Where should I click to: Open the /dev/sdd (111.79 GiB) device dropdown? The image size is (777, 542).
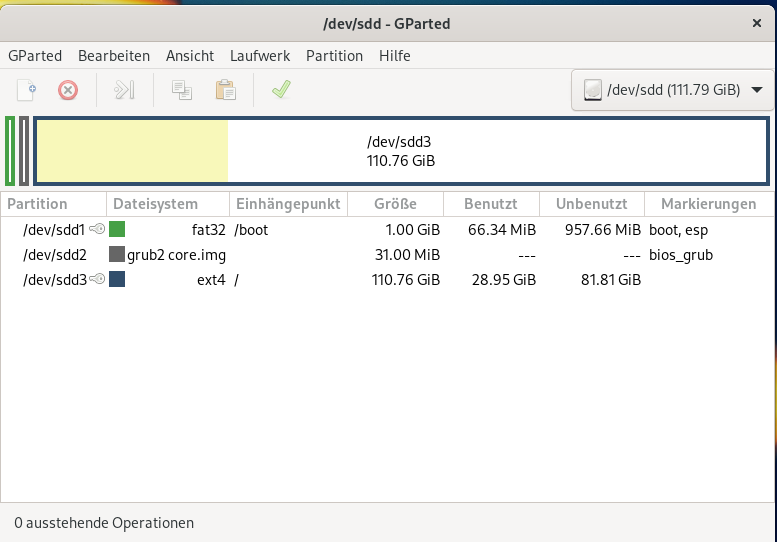[x=672, y=90]
